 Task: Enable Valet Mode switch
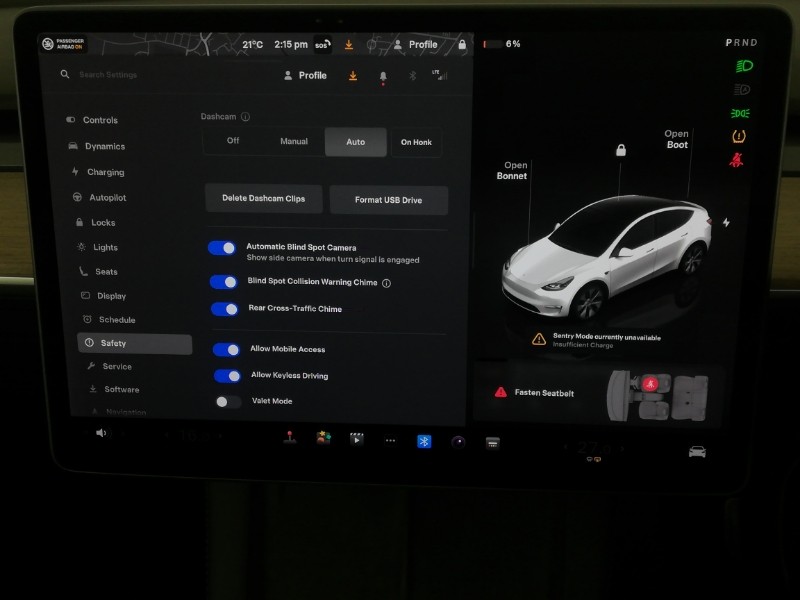pyautogui.click(x=228, y=402)
